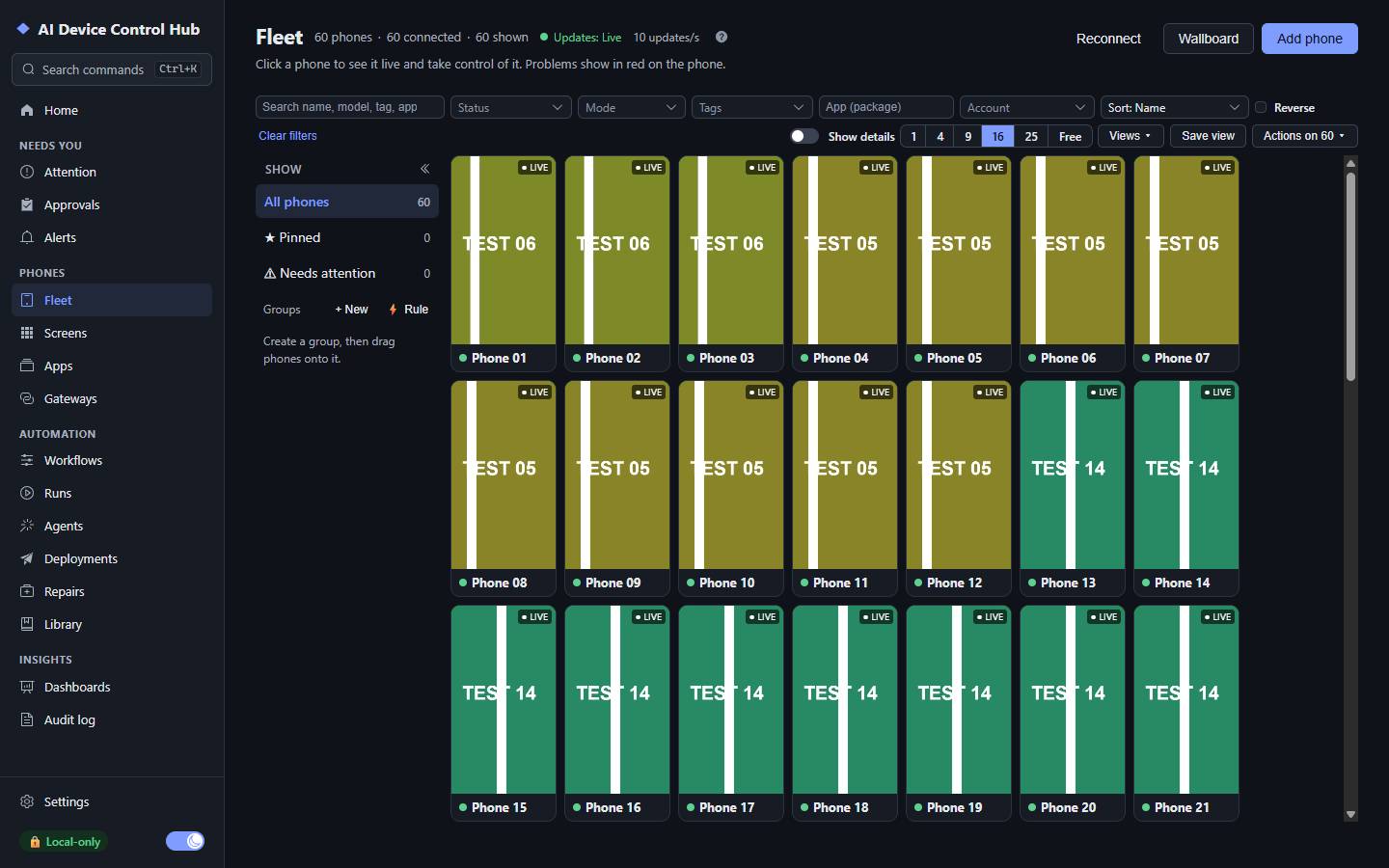This screenshot has height=868, width=1389.
Task: Open the Status filter dropdown
Action: point(511,107)
